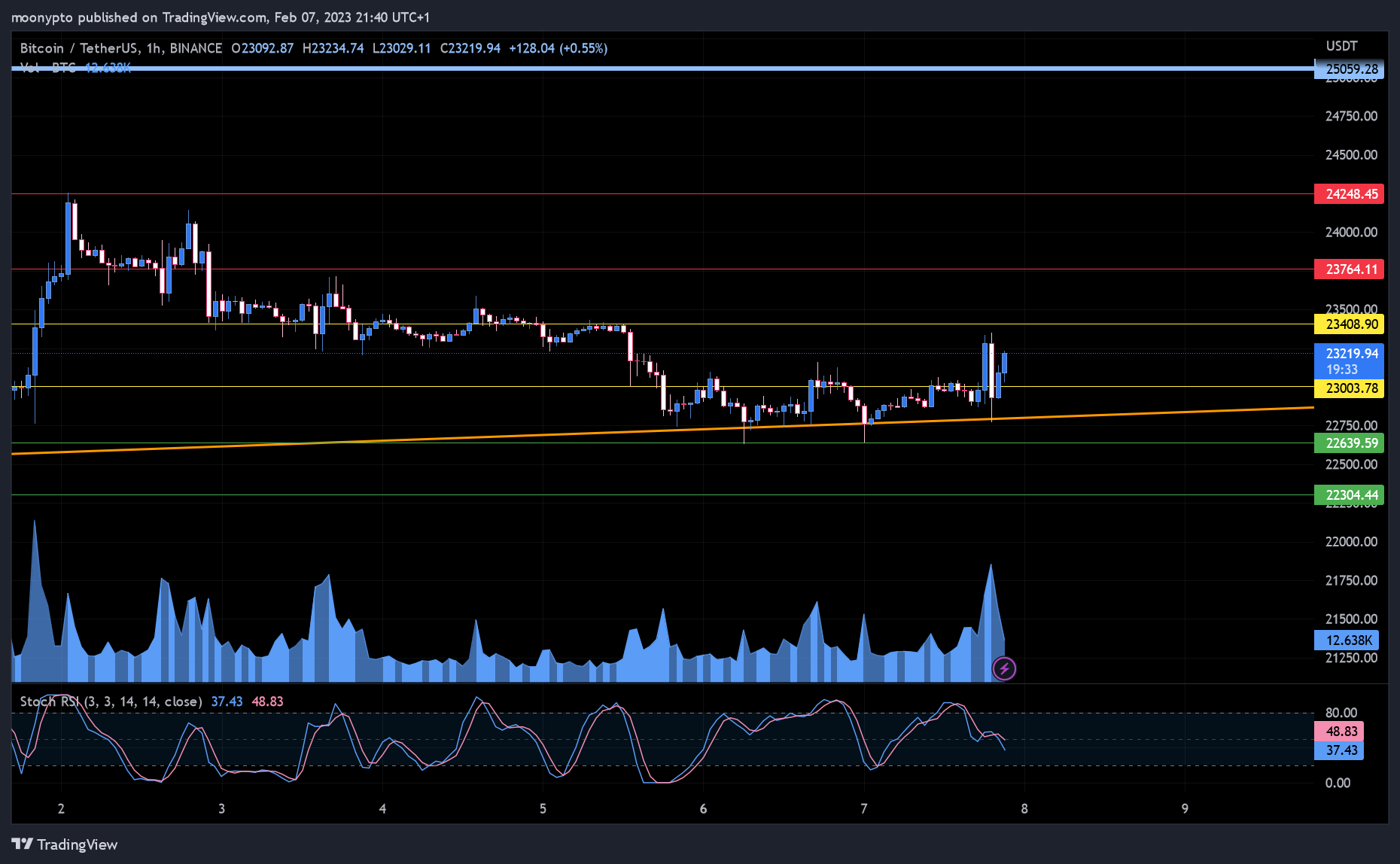Click the 80.00 Stoch RSI axis label
1400x864 pixels.
(1341, 713)
